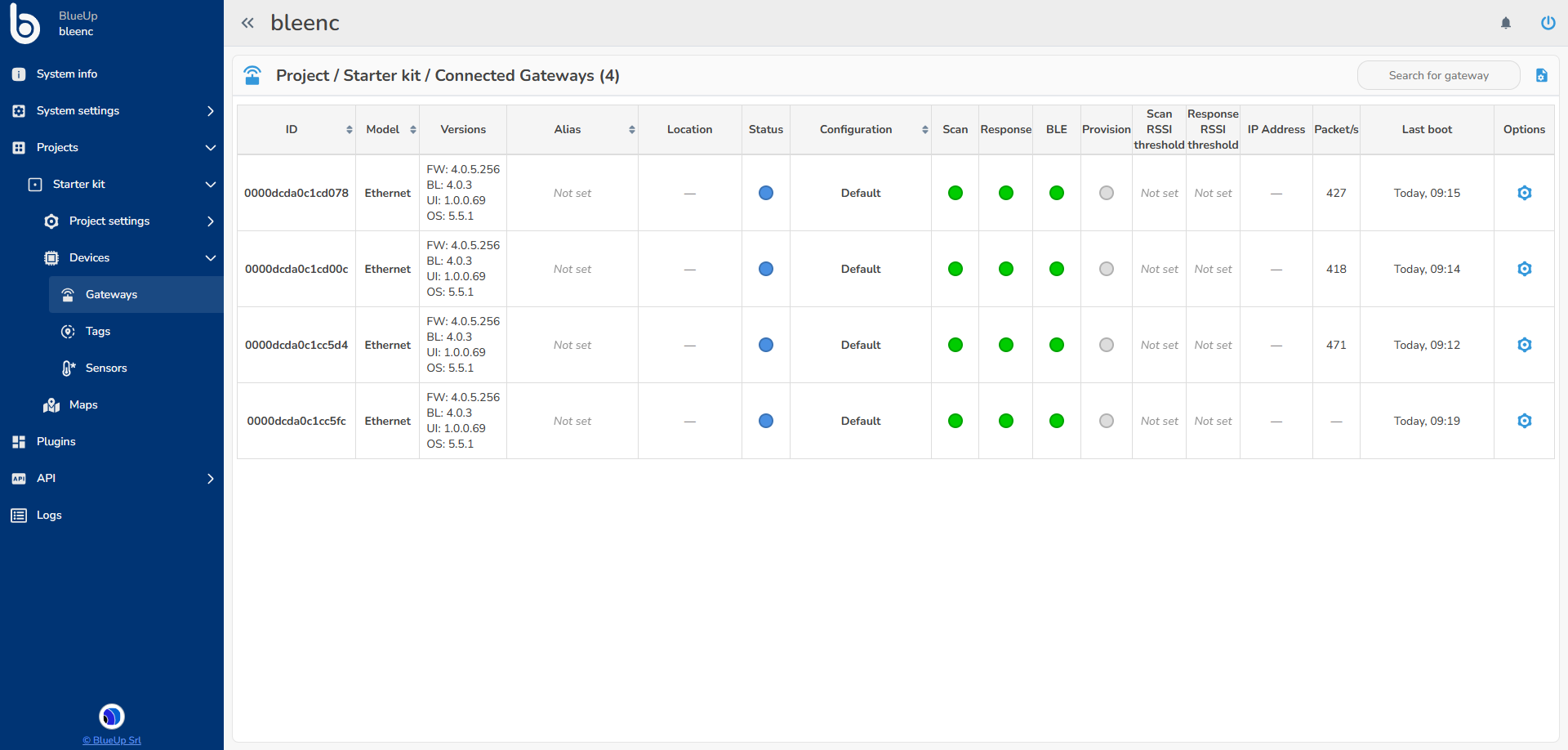Image resolution: width=1568 pixels, height=750 pixels.
Task: Open Logs in the sidebar
Action: coord(49,515)
